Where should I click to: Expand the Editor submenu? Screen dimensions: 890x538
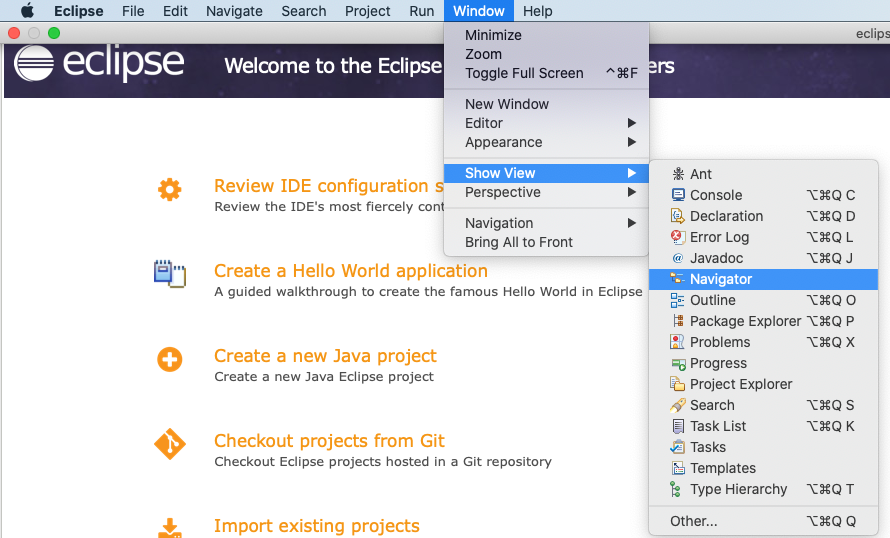point(546,123)
